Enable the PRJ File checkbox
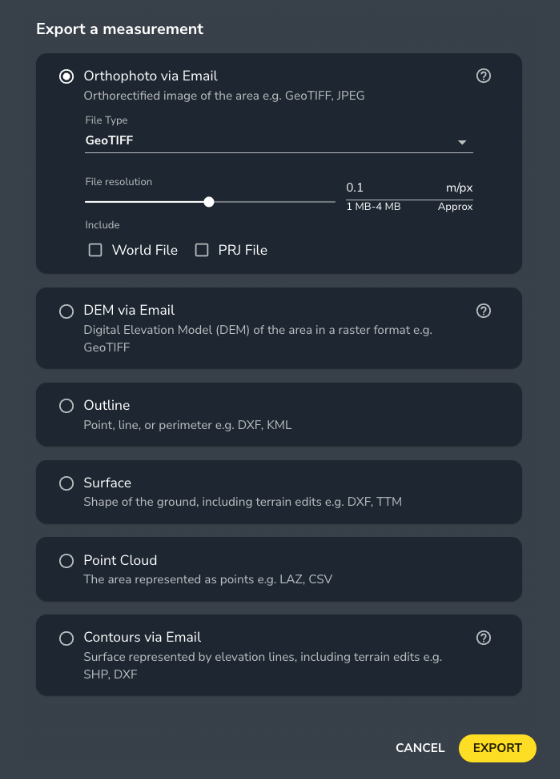Screen dimensions: 560x779 [201, 250]
